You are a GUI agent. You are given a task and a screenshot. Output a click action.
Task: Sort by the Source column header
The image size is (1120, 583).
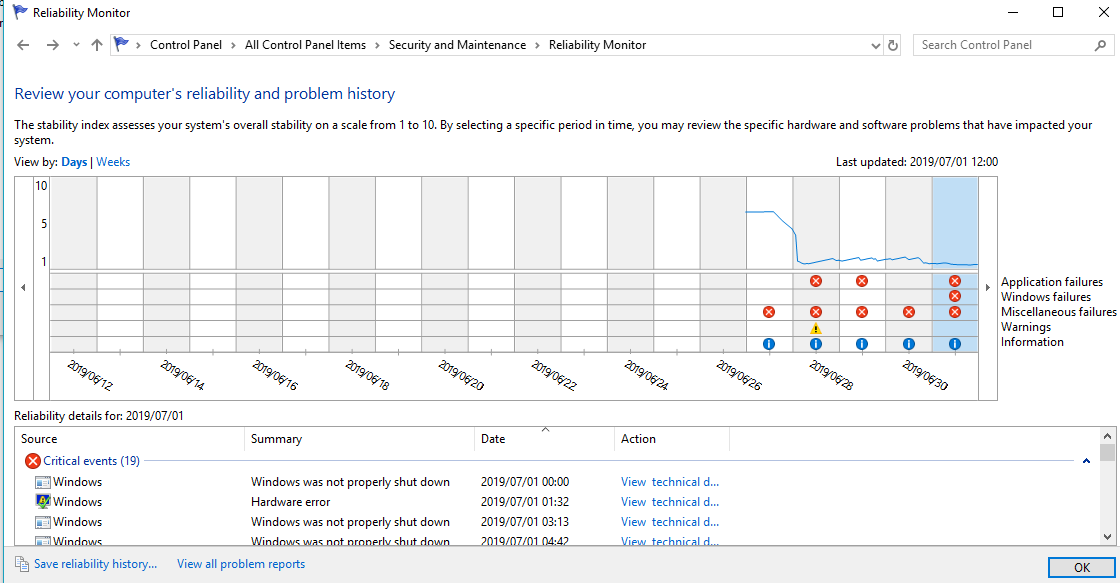[x=129, y=439]
